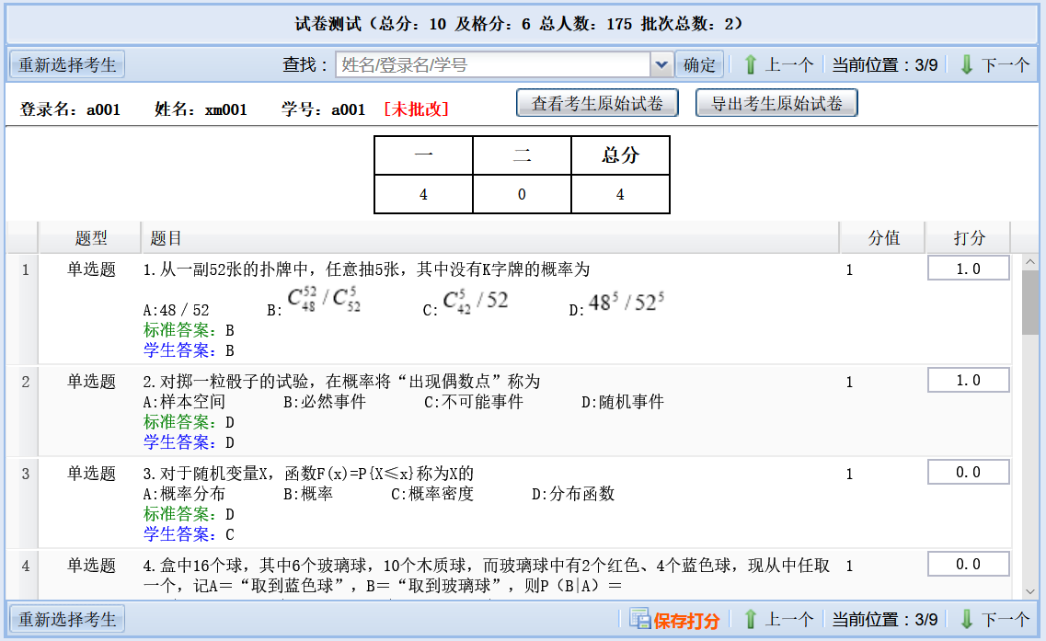Click the top 重新选择考生 button
The height and width of the screenshot is (641, 1046).
pos(68,65)
